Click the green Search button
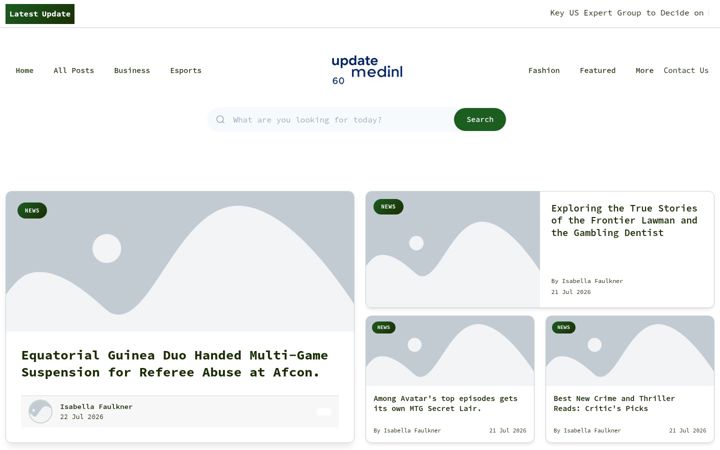 point(480,119)
